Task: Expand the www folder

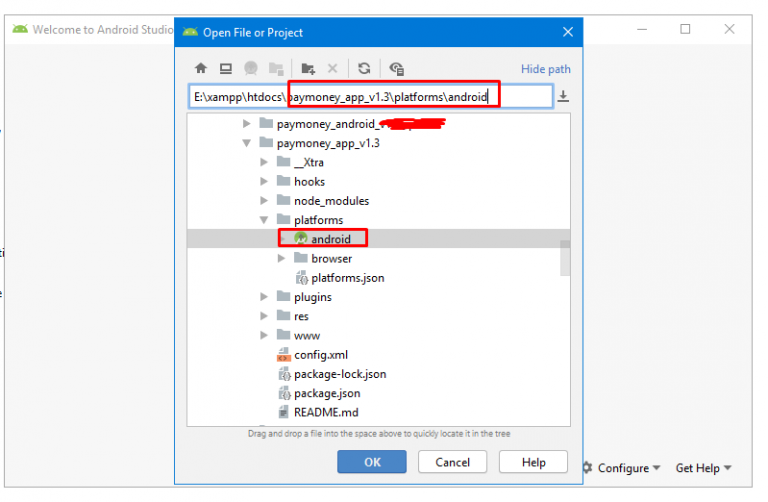Action: coord(265,336)
